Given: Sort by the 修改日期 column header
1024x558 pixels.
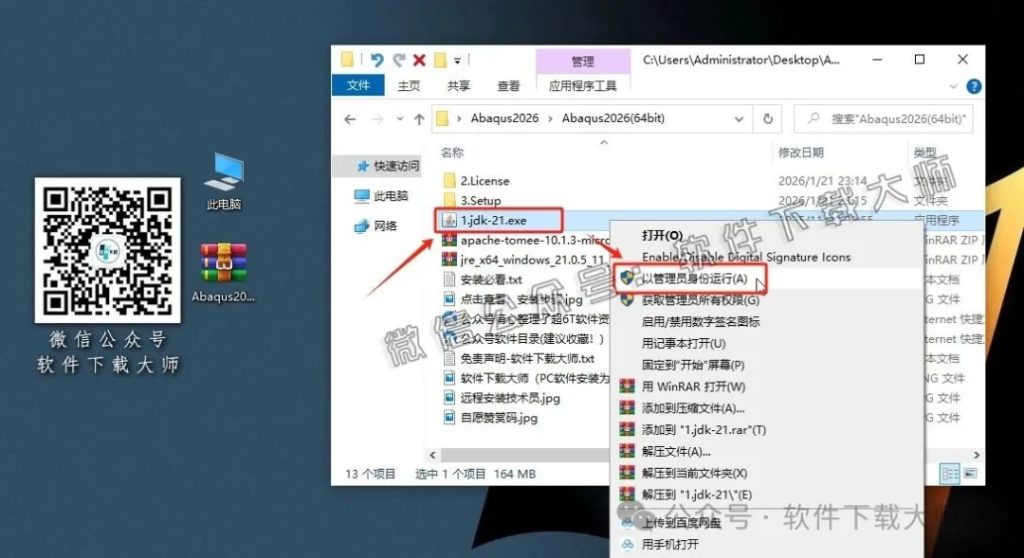Looking at the screenshot, I should pyautogui.click(x=801, y=152).
